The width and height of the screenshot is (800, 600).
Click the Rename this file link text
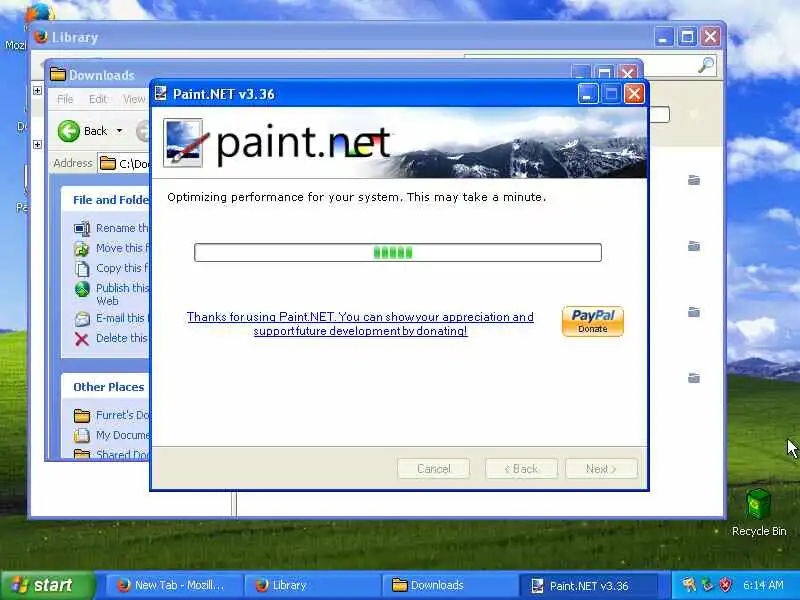coord(122,228)
